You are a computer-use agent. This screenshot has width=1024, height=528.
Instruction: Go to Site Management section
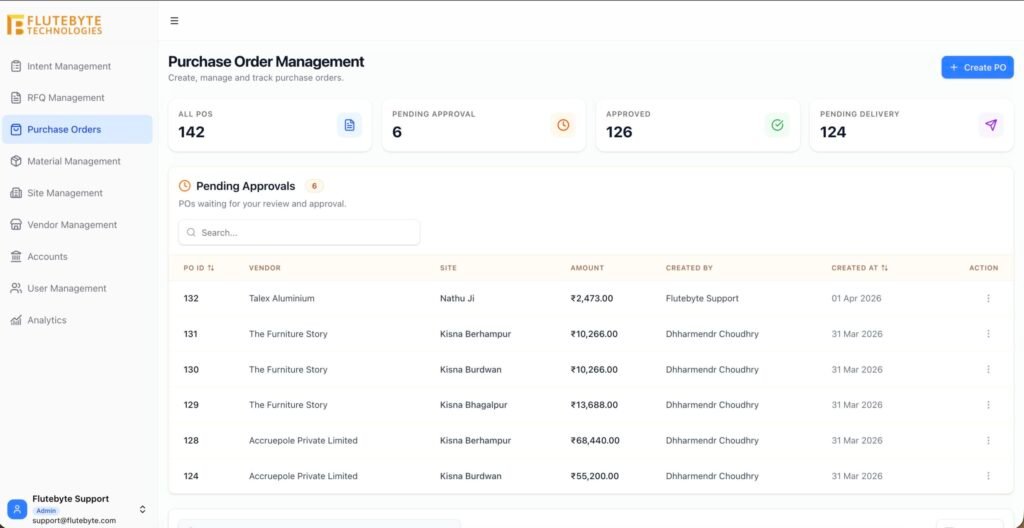[77, 193]
